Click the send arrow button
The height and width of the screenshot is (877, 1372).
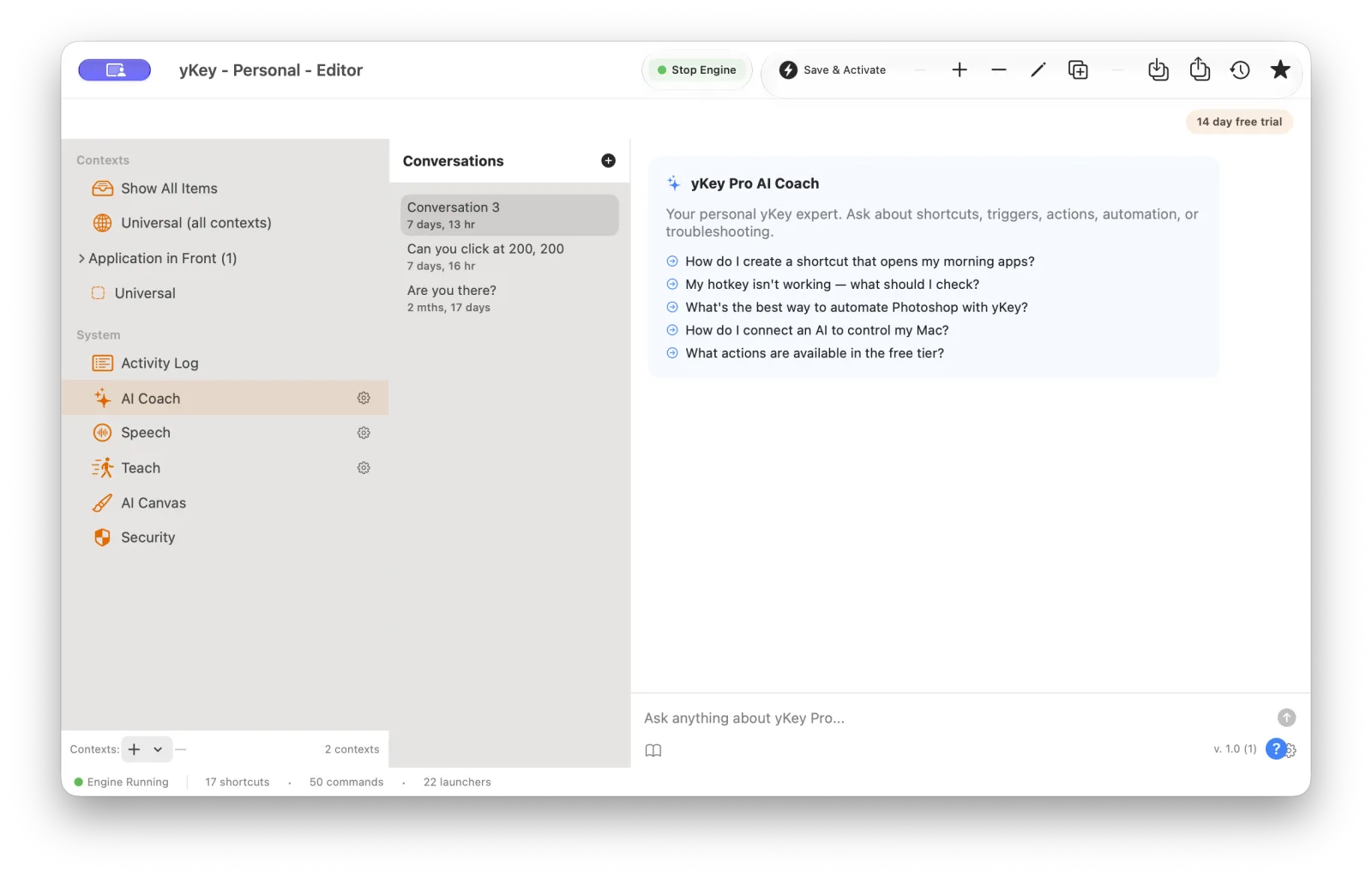coord(1286,718)
